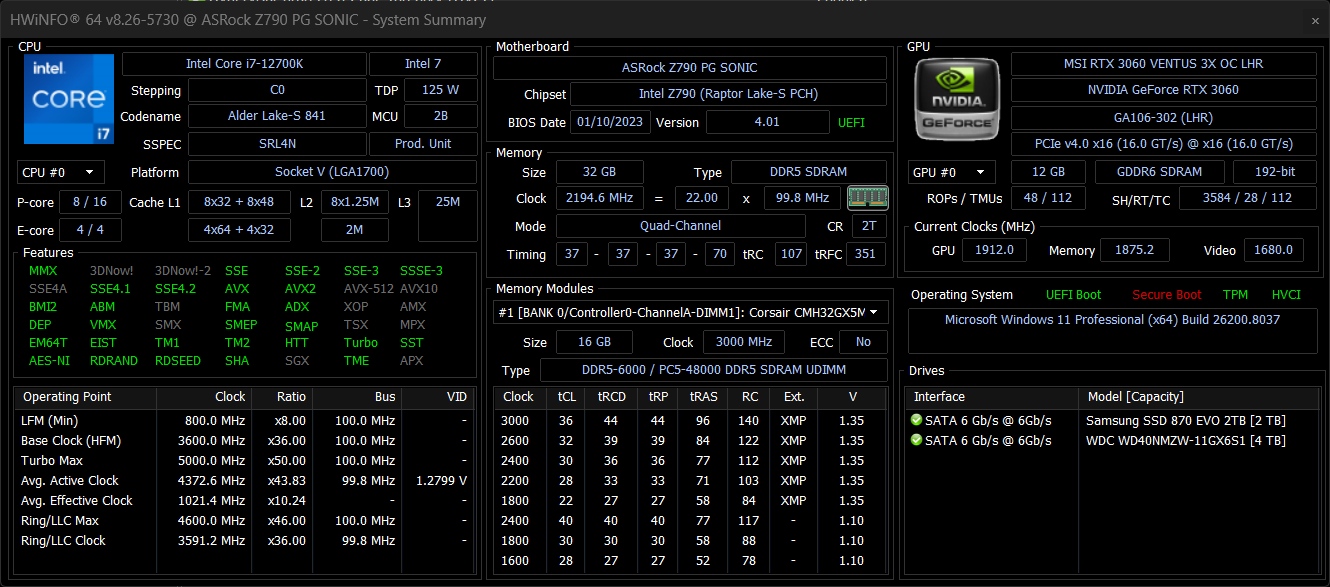Click the AES-NI feature label
Screen dimensions: 1330x587
(x=49, y=361)
